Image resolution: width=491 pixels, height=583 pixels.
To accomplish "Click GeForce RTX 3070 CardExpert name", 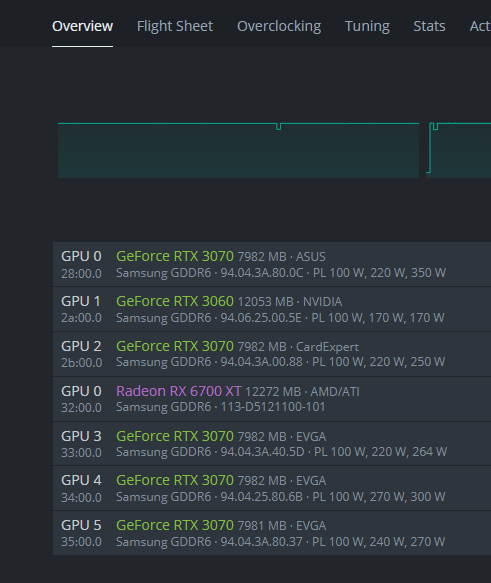I will point(175,346).
